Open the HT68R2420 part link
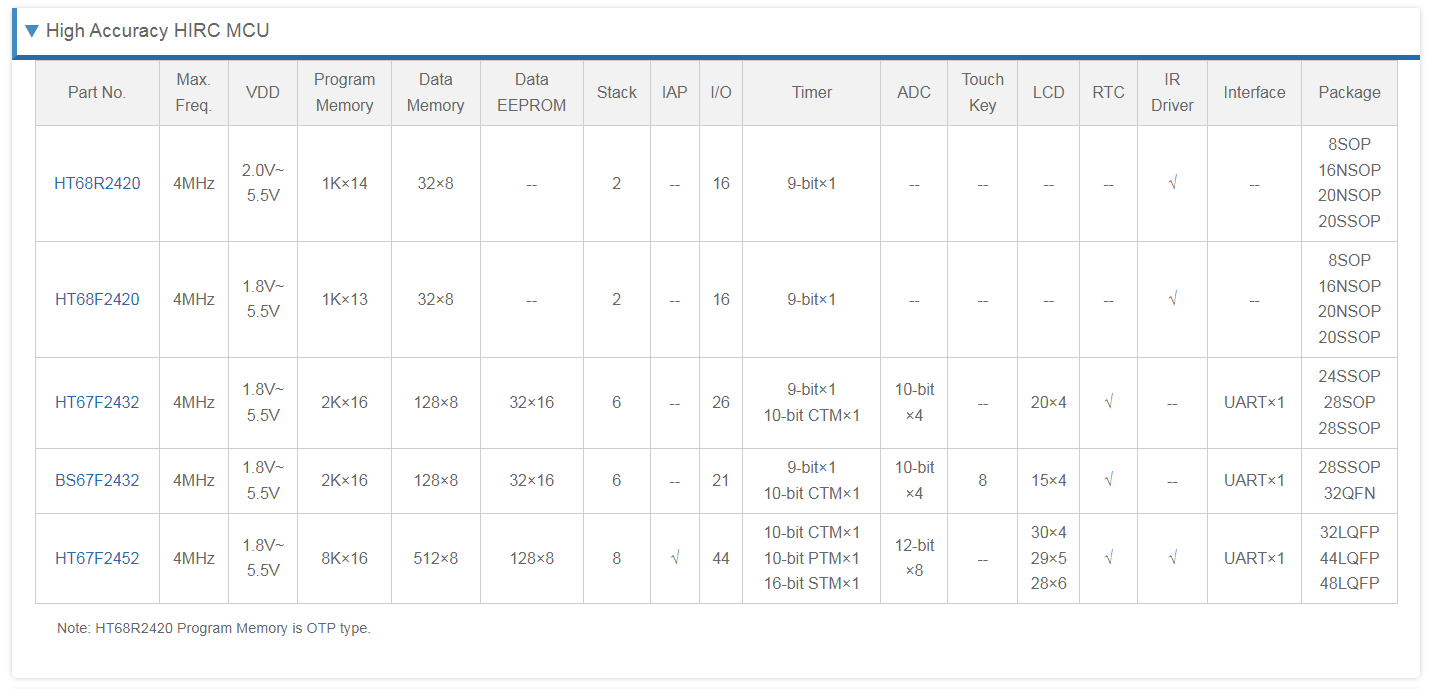1439x689 pixels. tap(97, 183)
